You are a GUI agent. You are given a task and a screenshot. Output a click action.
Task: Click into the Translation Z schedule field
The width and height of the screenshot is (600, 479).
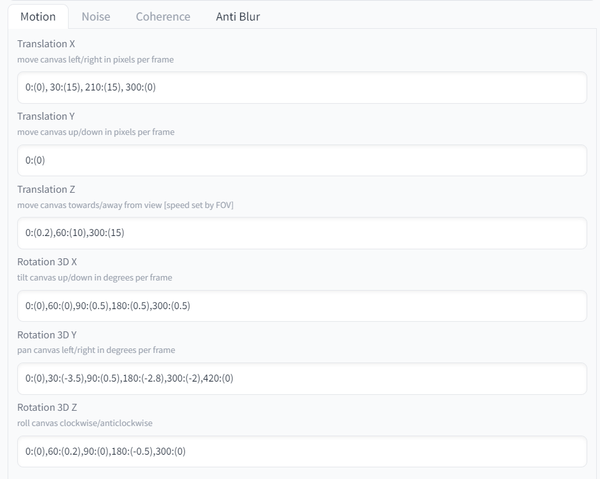(301, 233)
